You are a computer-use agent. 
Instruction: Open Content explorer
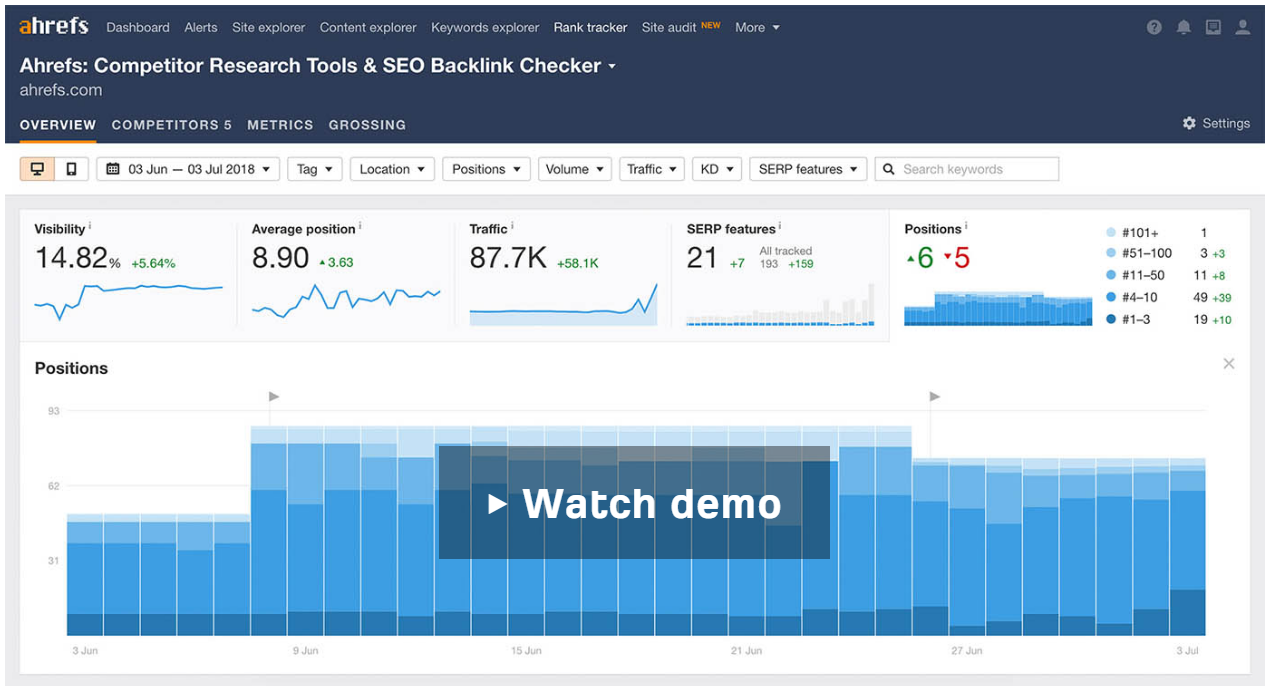[x=369, y=27]
